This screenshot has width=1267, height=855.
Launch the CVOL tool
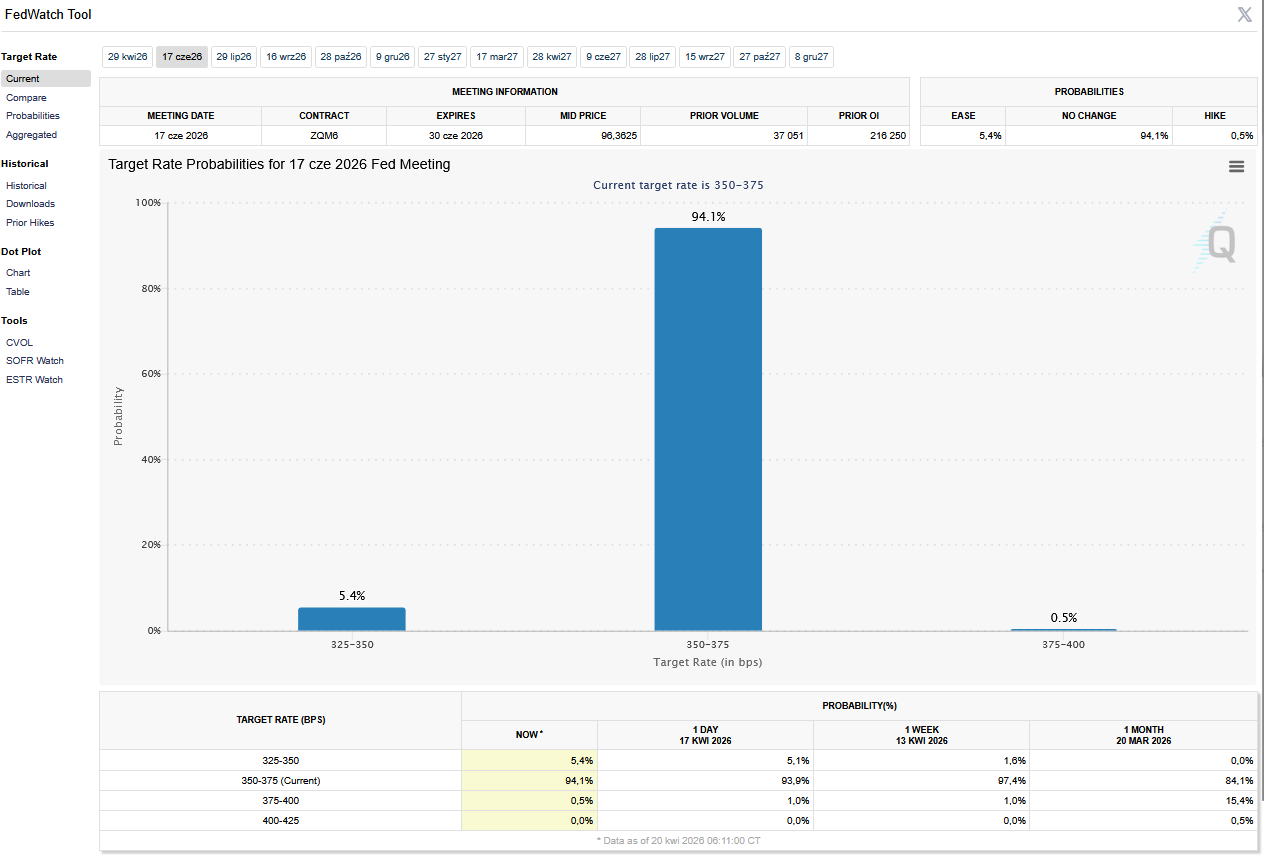coord(19,343)
